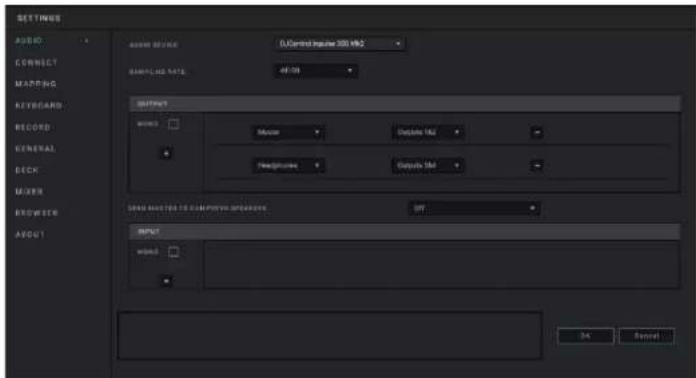
Task: Click the Cancel button
Action: coord(646,336)
